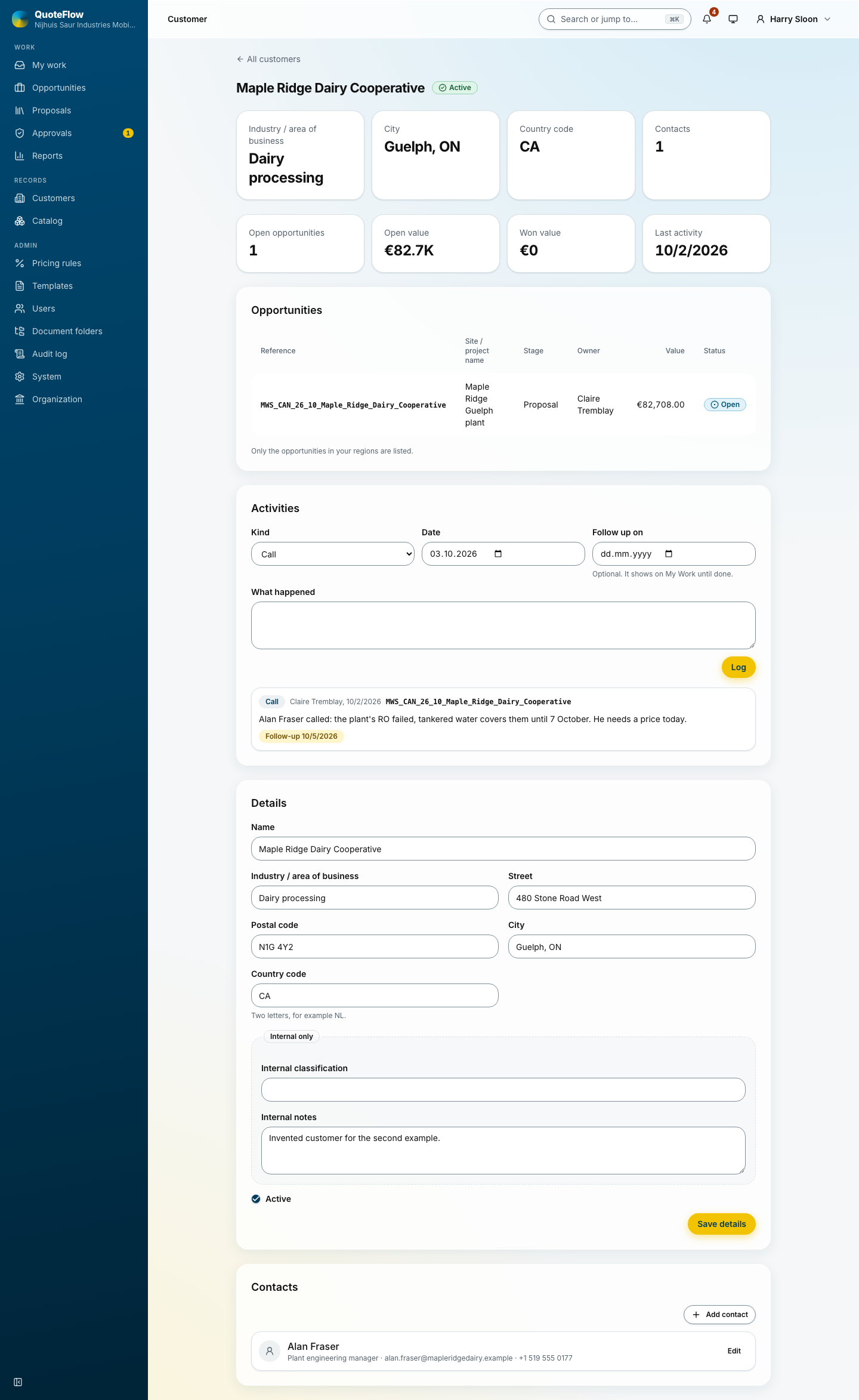Click the Follow-up 10/5/2026 tag
The image size is (859, 1400).
coord(301,736)
